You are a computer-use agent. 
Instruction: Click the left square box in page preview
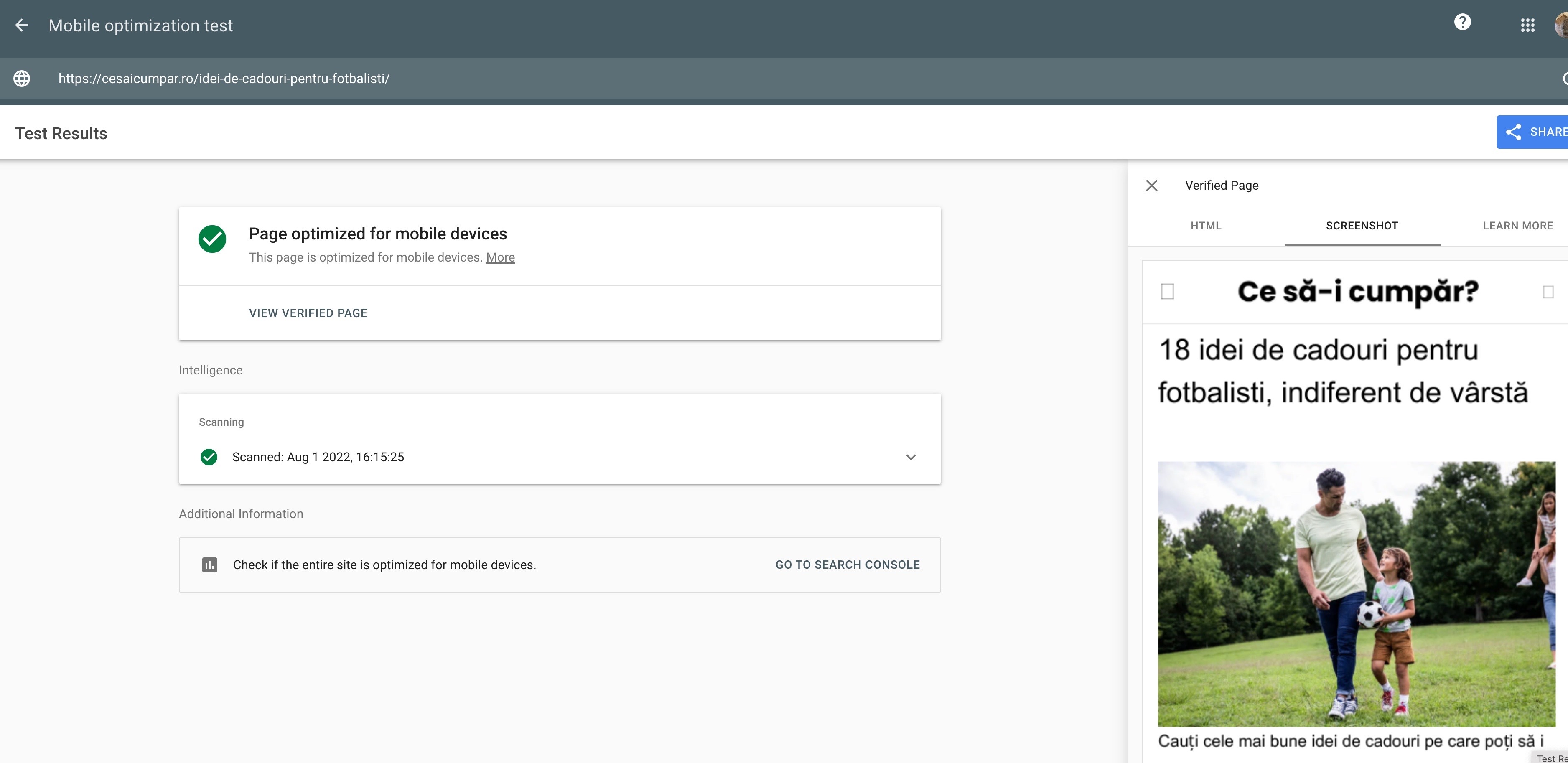(x=1167, y=292)
